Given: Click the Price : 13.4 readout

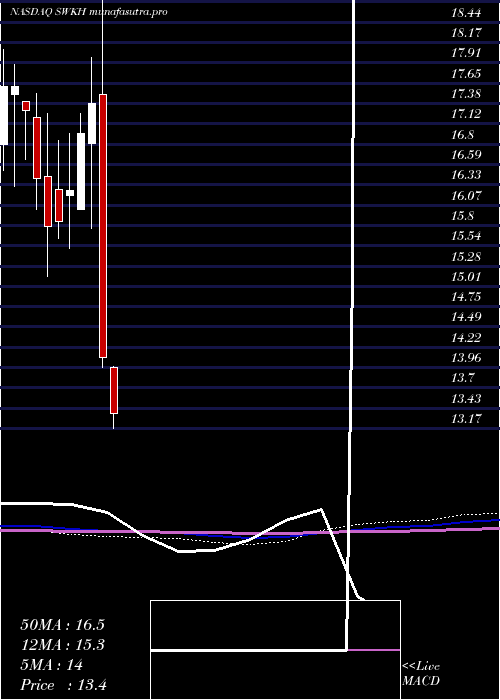Looking at the screenshot, I should 63,685.
